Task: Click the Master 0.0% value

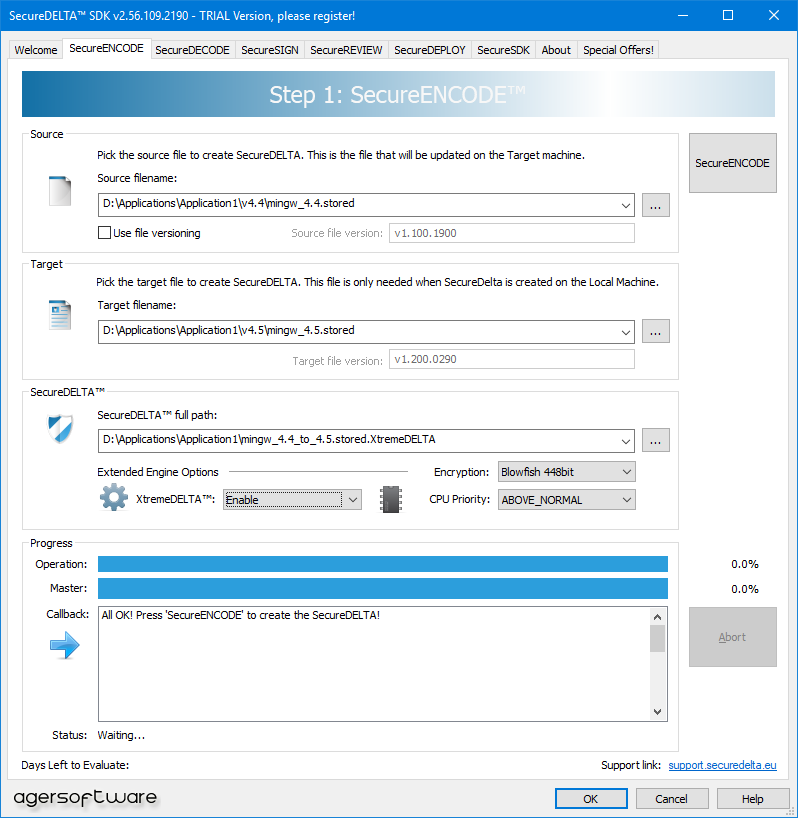Action: pos(744,589)
